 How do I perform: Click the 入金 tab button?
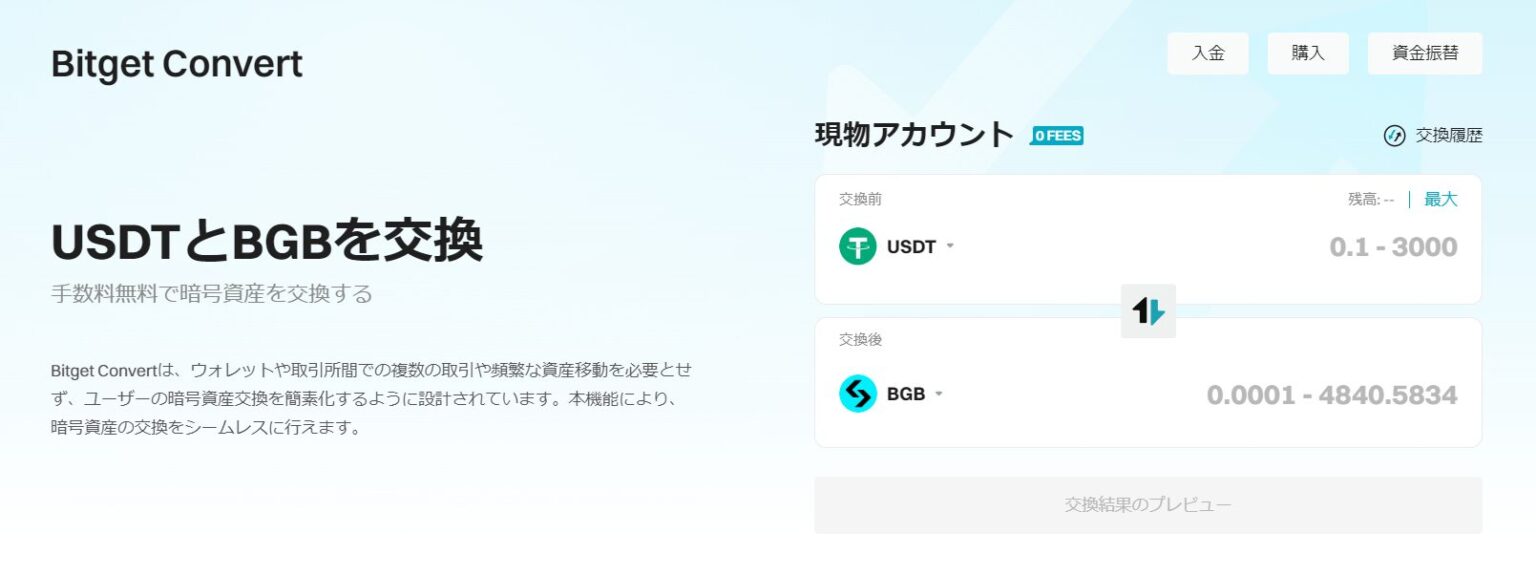[x=1208, y=53]
